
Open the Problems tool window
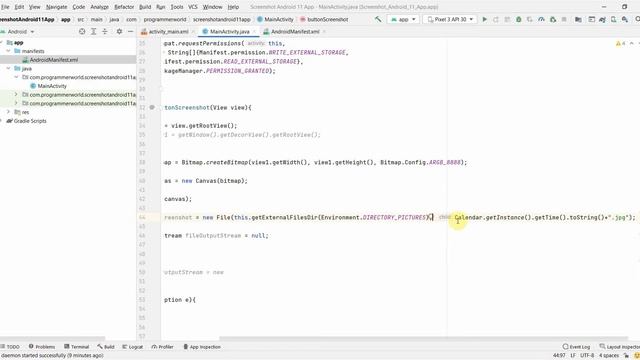click(x=42, y=347)
